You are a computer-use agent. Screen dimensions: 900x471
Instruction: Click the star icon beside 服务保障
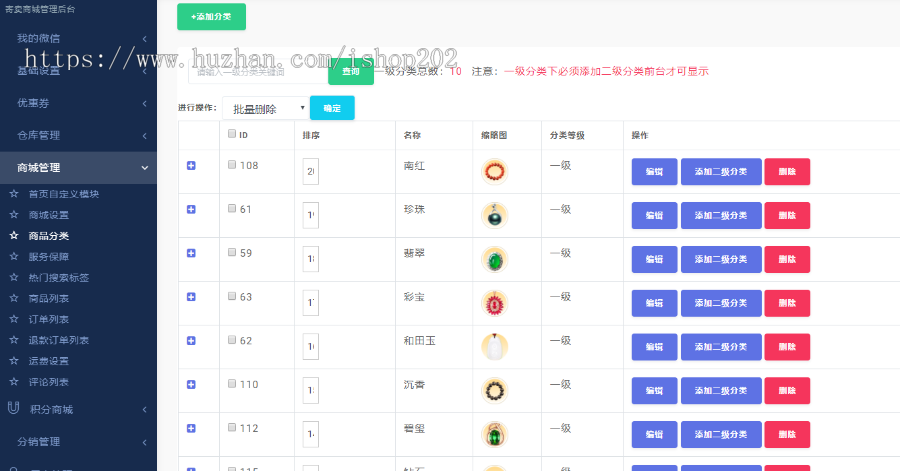coord(14,257)
